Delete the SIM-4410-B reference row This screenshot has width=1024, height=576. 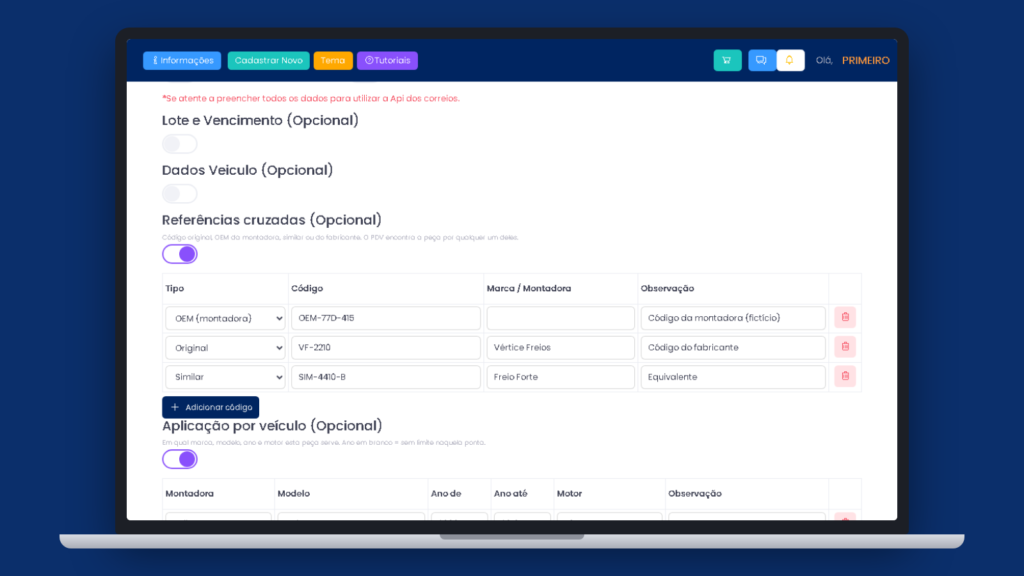click(x=845, y=376)
